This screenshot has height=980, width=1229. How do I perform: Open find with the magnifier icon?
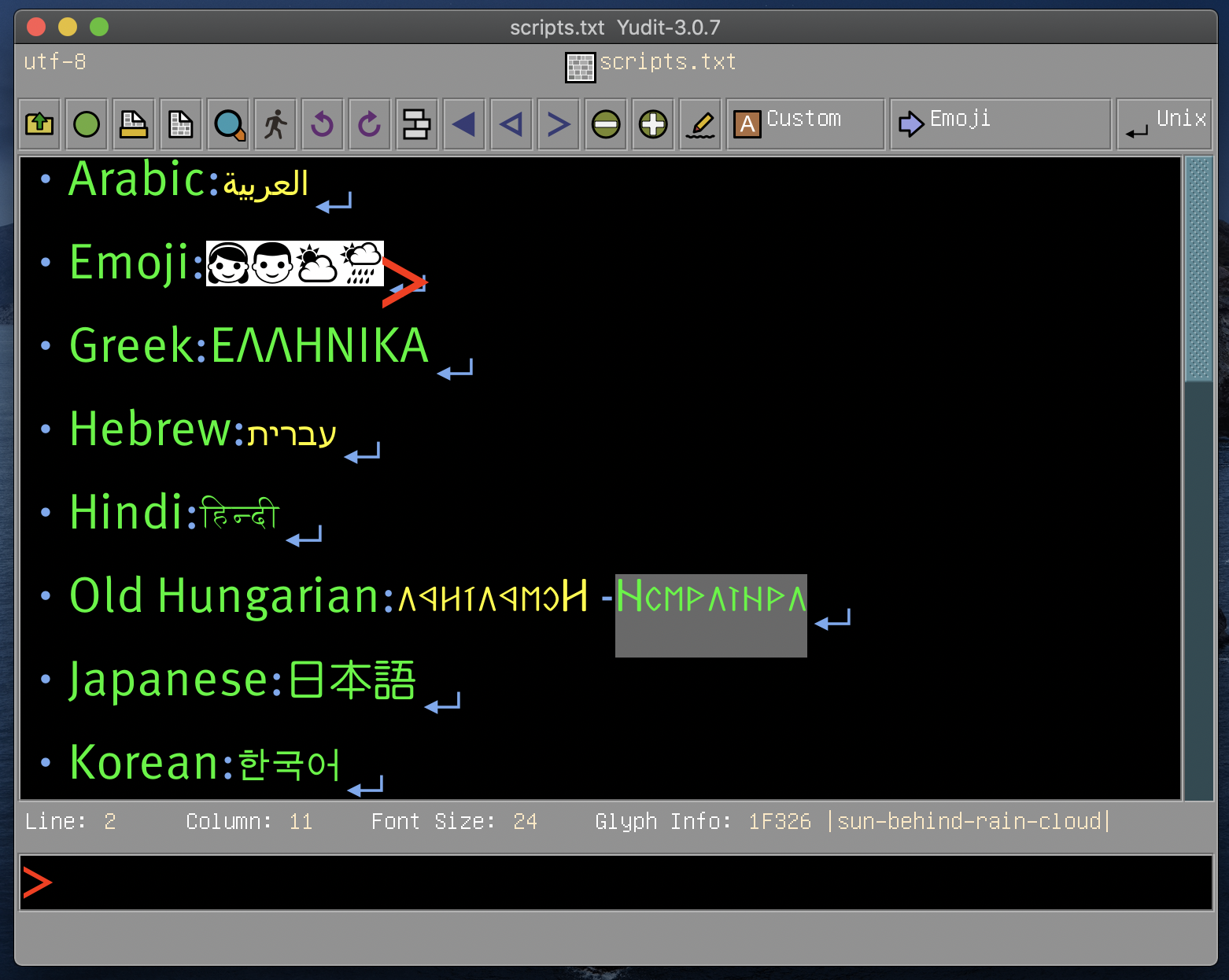click(x=229, y=124)
